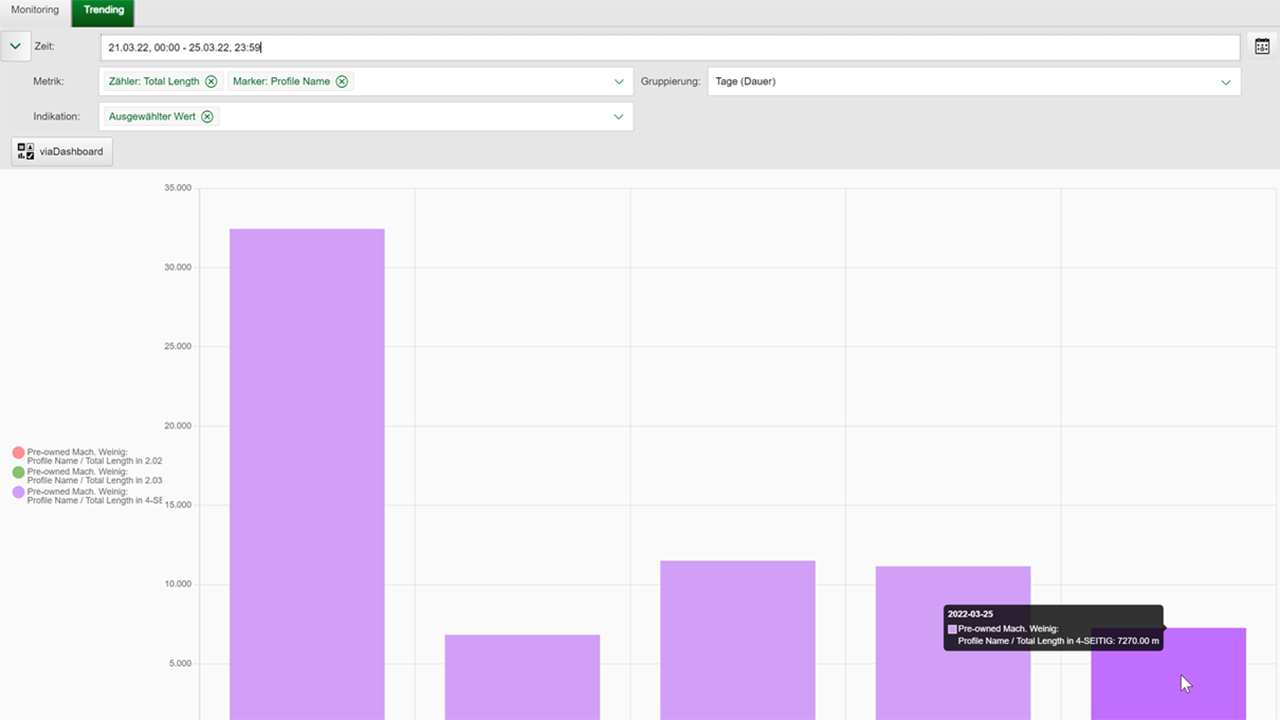Remove the Marker: Profile Name tag
The height and width of the screenshot is (720, 1280).
point(342,82)
